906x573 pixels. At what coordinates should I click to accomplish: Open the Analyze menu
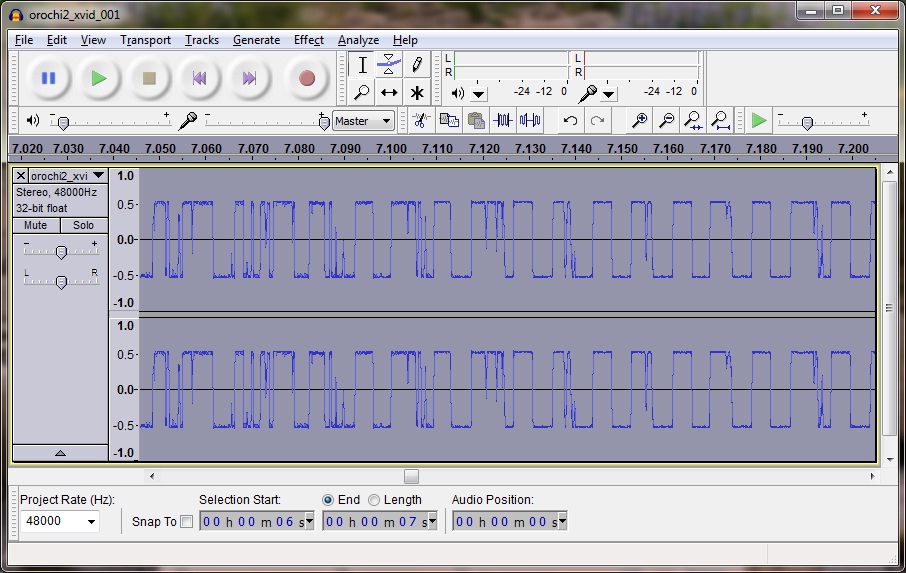[x=358, y=40]
